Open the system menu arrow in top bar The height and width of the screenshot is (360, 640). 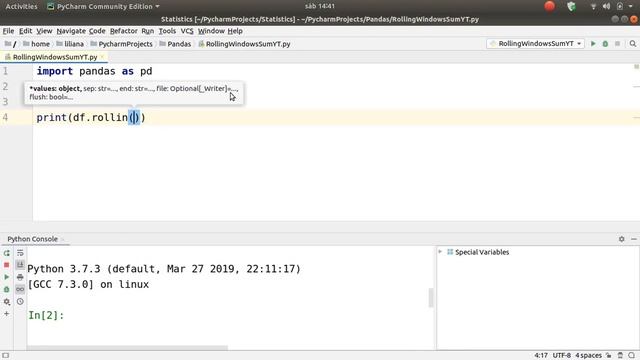click(x=631, y=6)
